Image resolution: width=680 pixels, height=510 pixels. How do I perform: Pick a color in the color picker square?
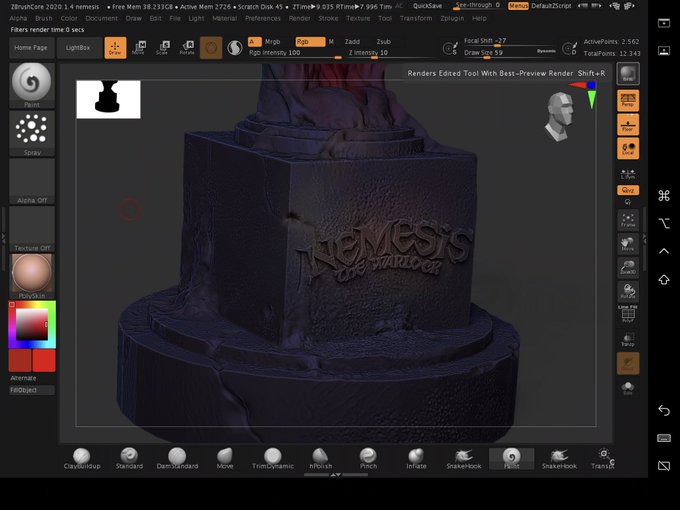pyautogui.click(x=32, y=324)
